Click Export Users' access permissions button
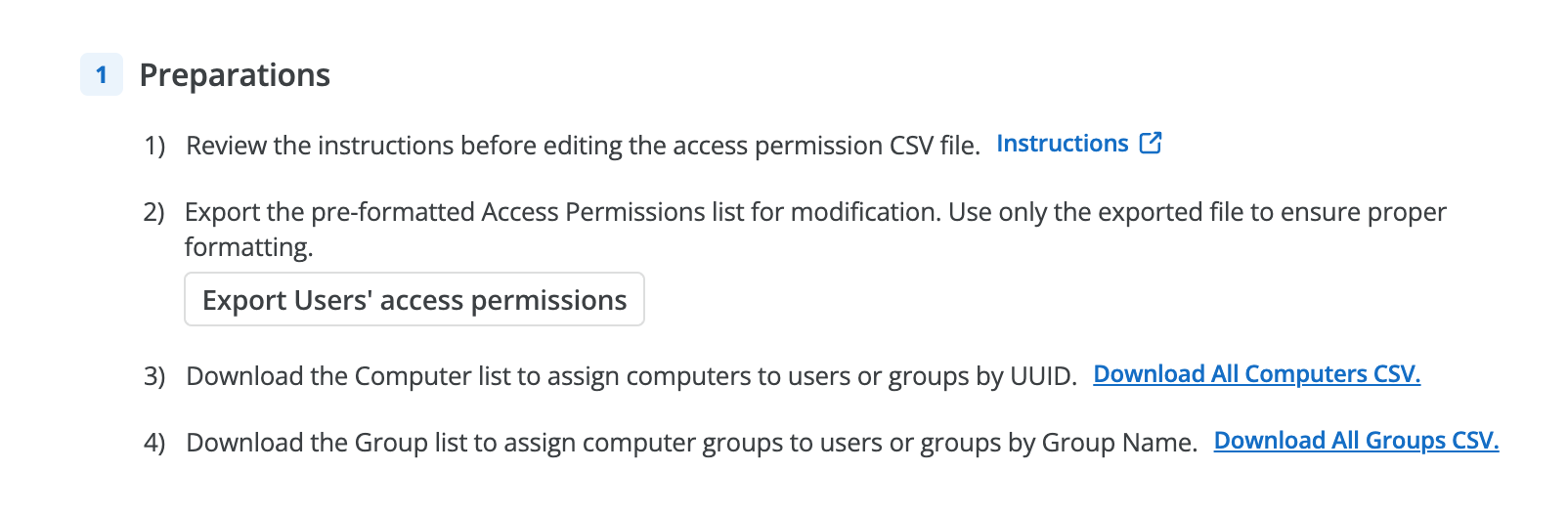Image resolution: width=1568 pixels, height=514 pixels. pyautogui.click(x=414, y=299)
